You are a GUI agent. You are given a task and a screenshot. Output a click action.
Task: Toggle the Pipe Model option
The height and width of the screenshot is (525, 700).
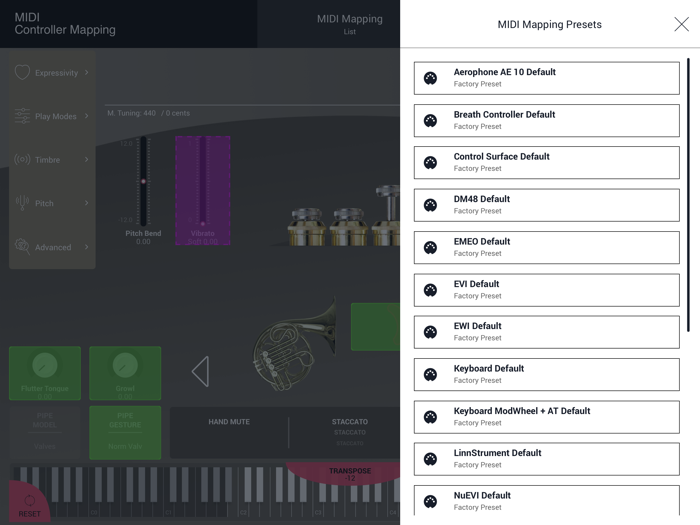click(x=45, y=431)
